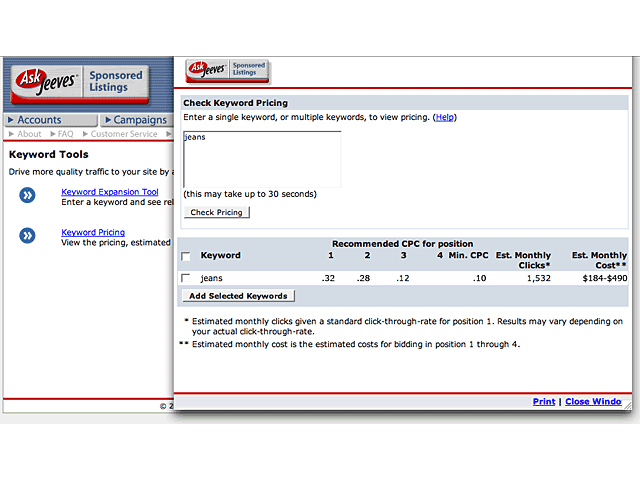This screenshot has height=480, width=640.
Task: Click the Est. Monthly Clicks column header
Action: (x=523, y=260)
